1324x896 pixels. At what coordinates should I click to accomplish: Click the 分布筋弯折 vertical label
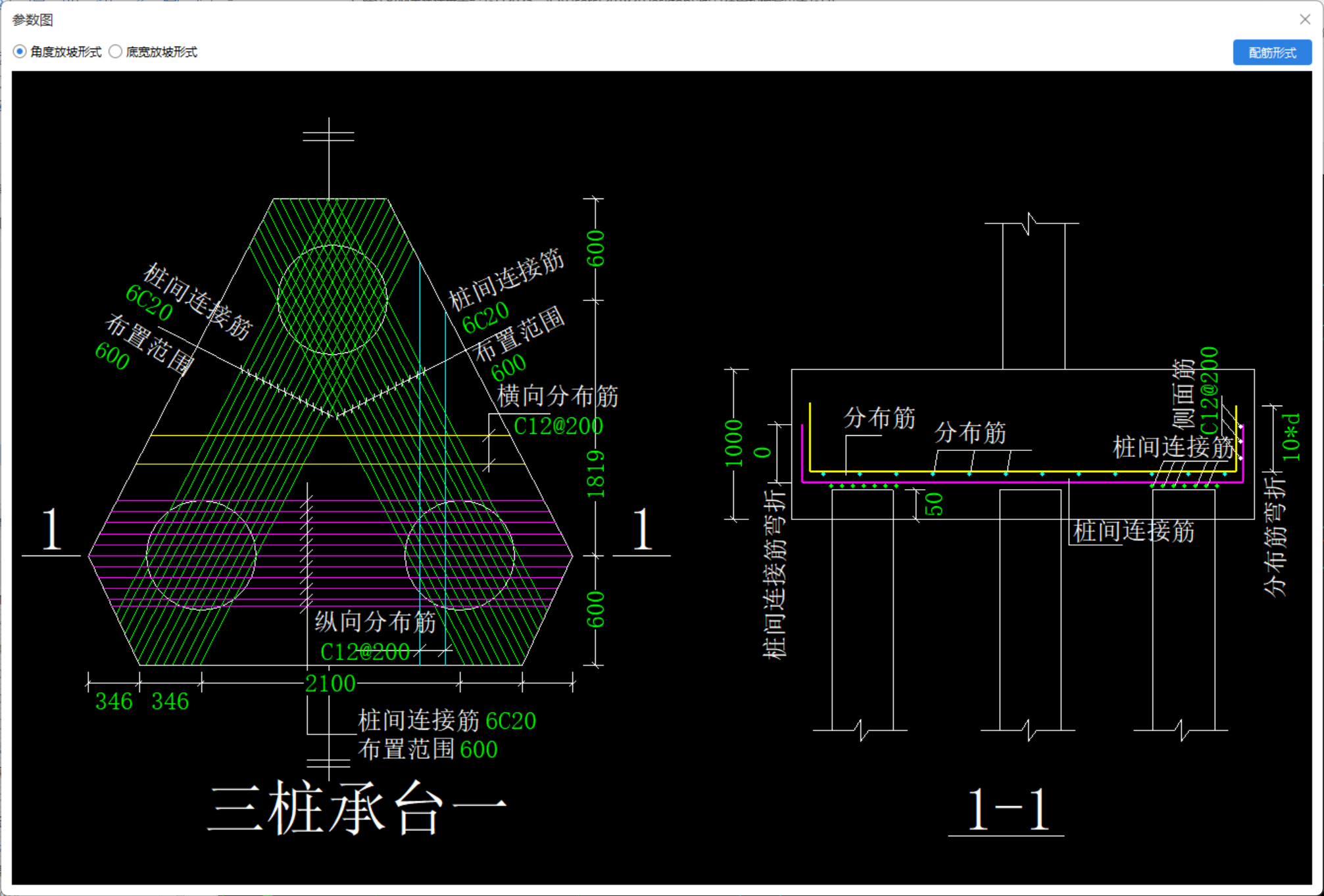point(1275,536)
